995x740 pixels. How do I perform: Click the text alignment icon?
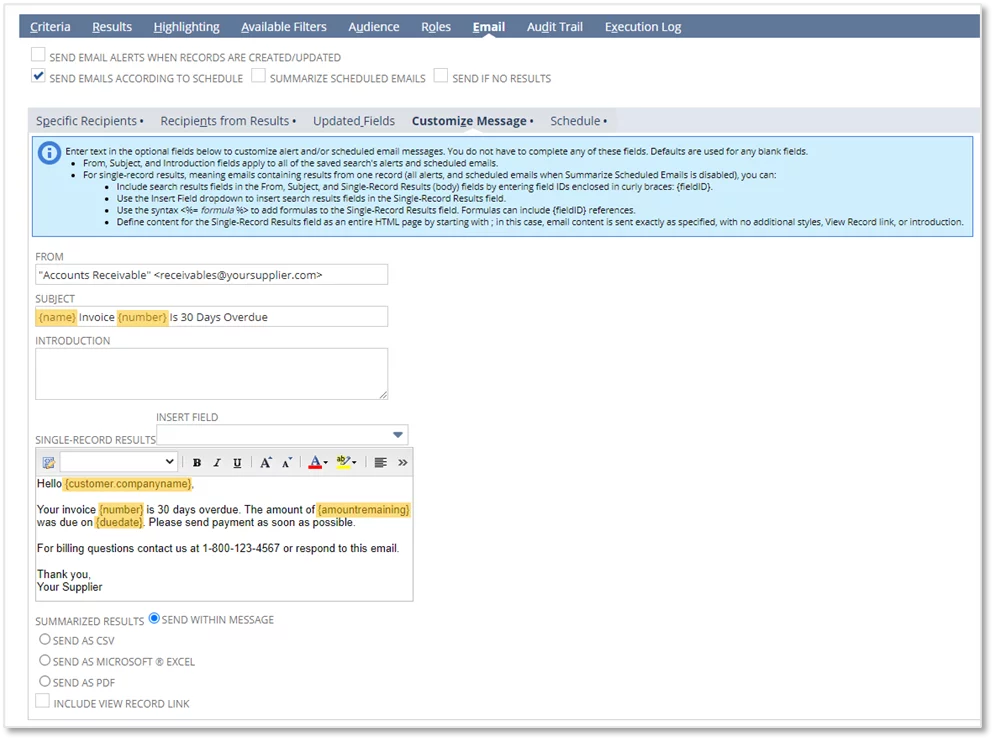381,463
